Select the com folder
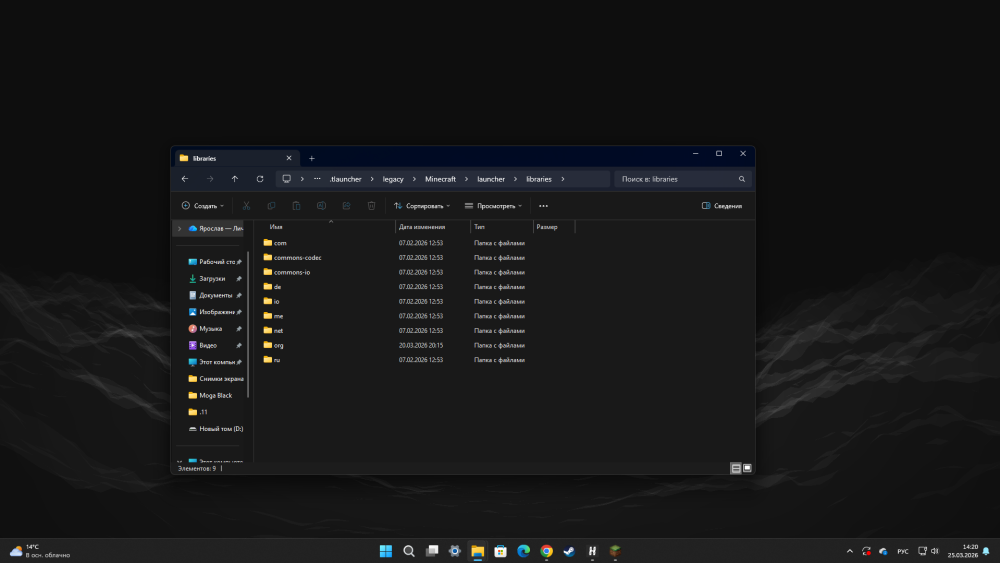 279,243
